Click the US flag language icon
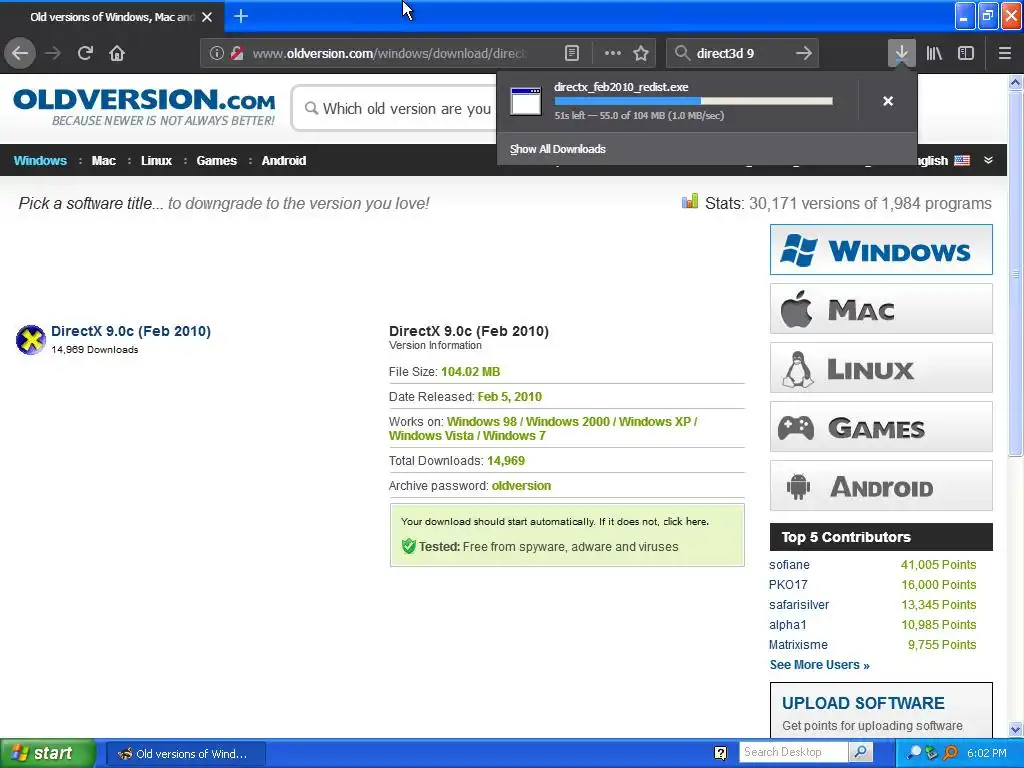This screenshot has height=768, width=1024. pos(962,161)
